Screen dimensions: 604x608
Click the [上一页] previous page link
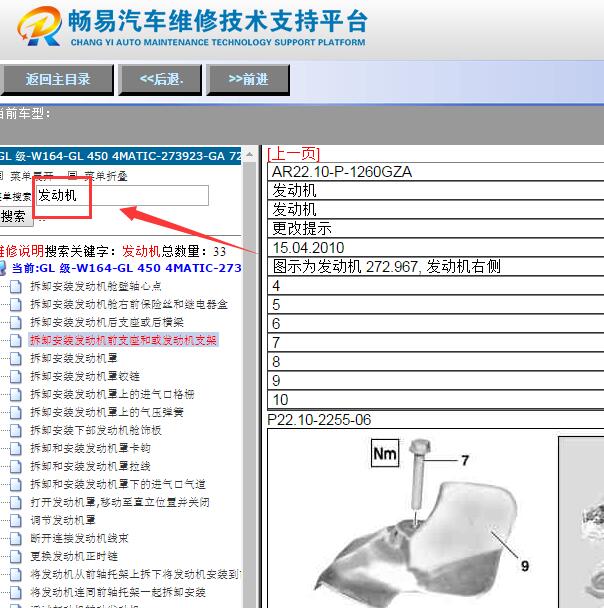[x=293, y=154]
